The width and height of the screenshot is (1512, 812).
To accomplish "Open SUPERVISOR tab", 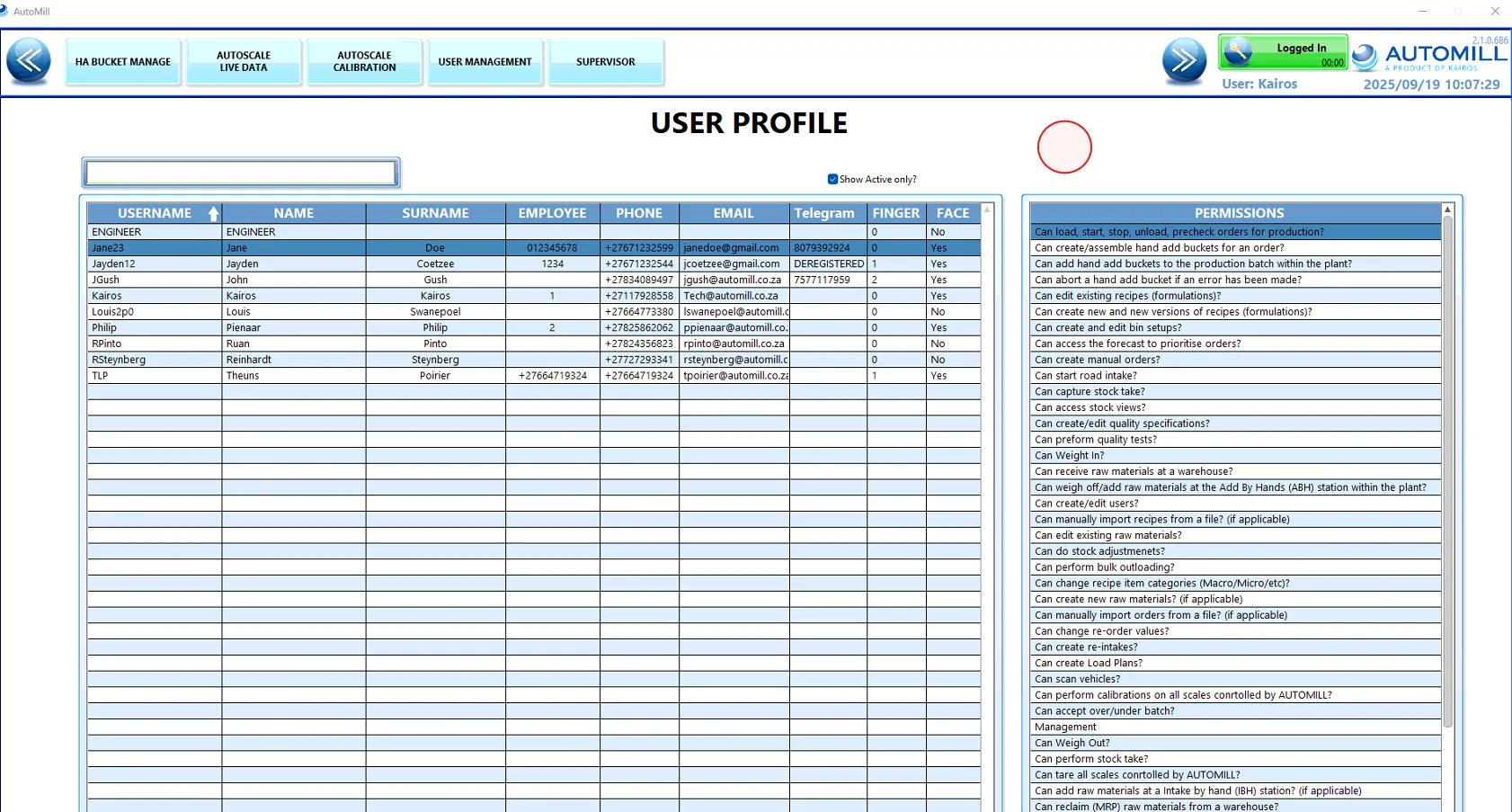I will (606, 62).
